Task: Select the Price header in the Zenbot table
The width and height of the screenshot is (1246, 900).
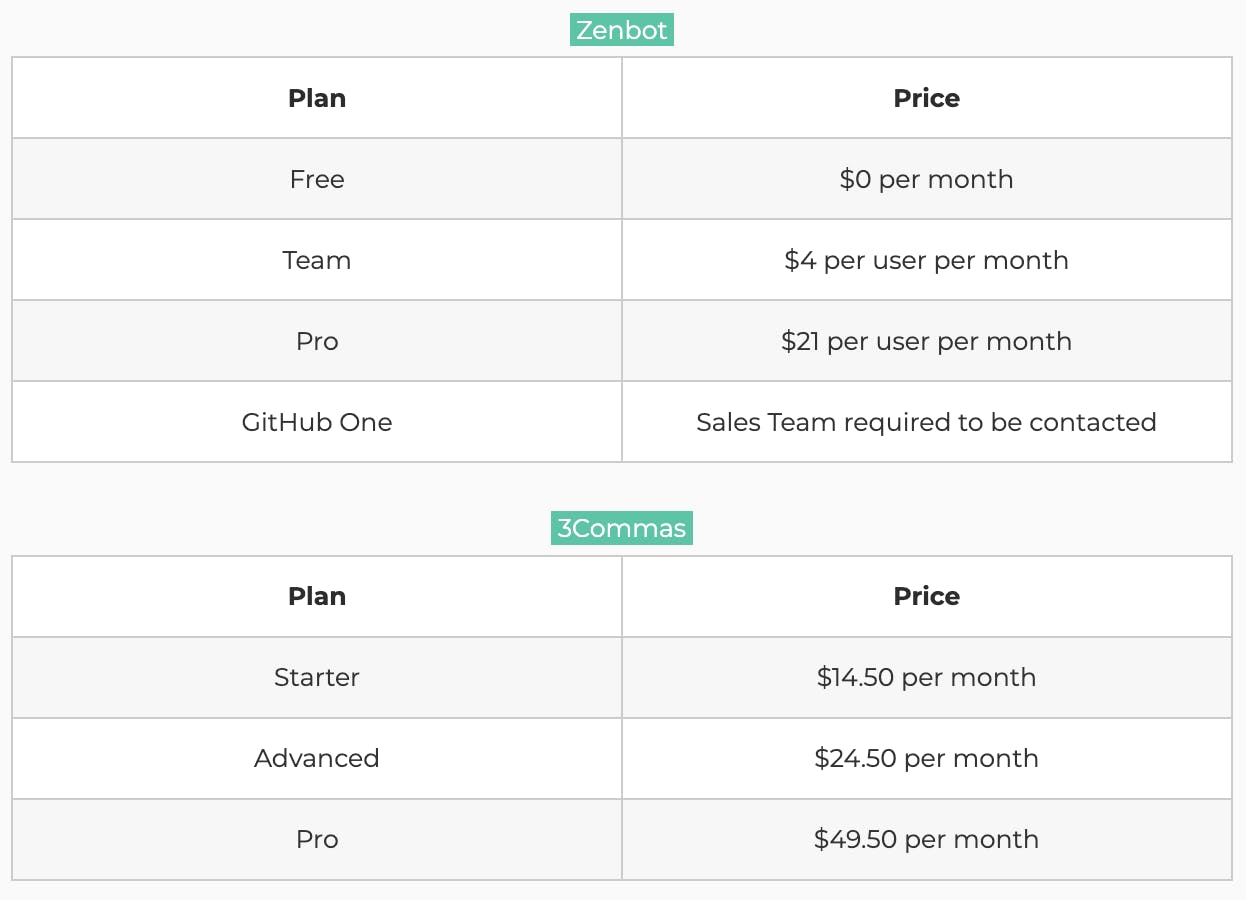Action: click(x=927, y=98)
